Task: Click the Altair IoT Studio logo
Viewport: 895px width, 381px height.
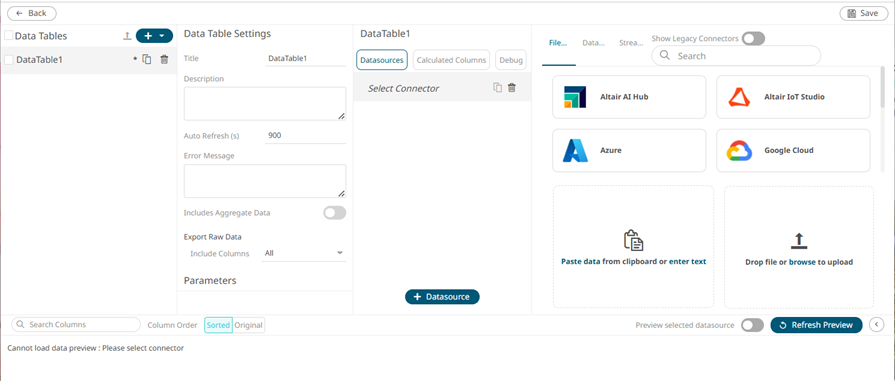Action: tap(739, 97)
